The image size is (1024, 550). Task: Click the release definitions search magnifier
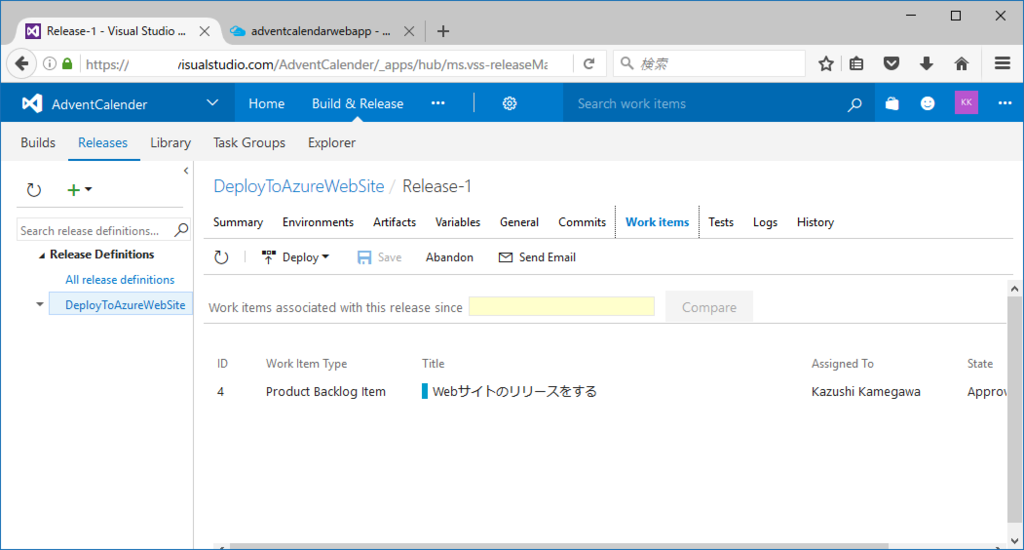point(182,230)
